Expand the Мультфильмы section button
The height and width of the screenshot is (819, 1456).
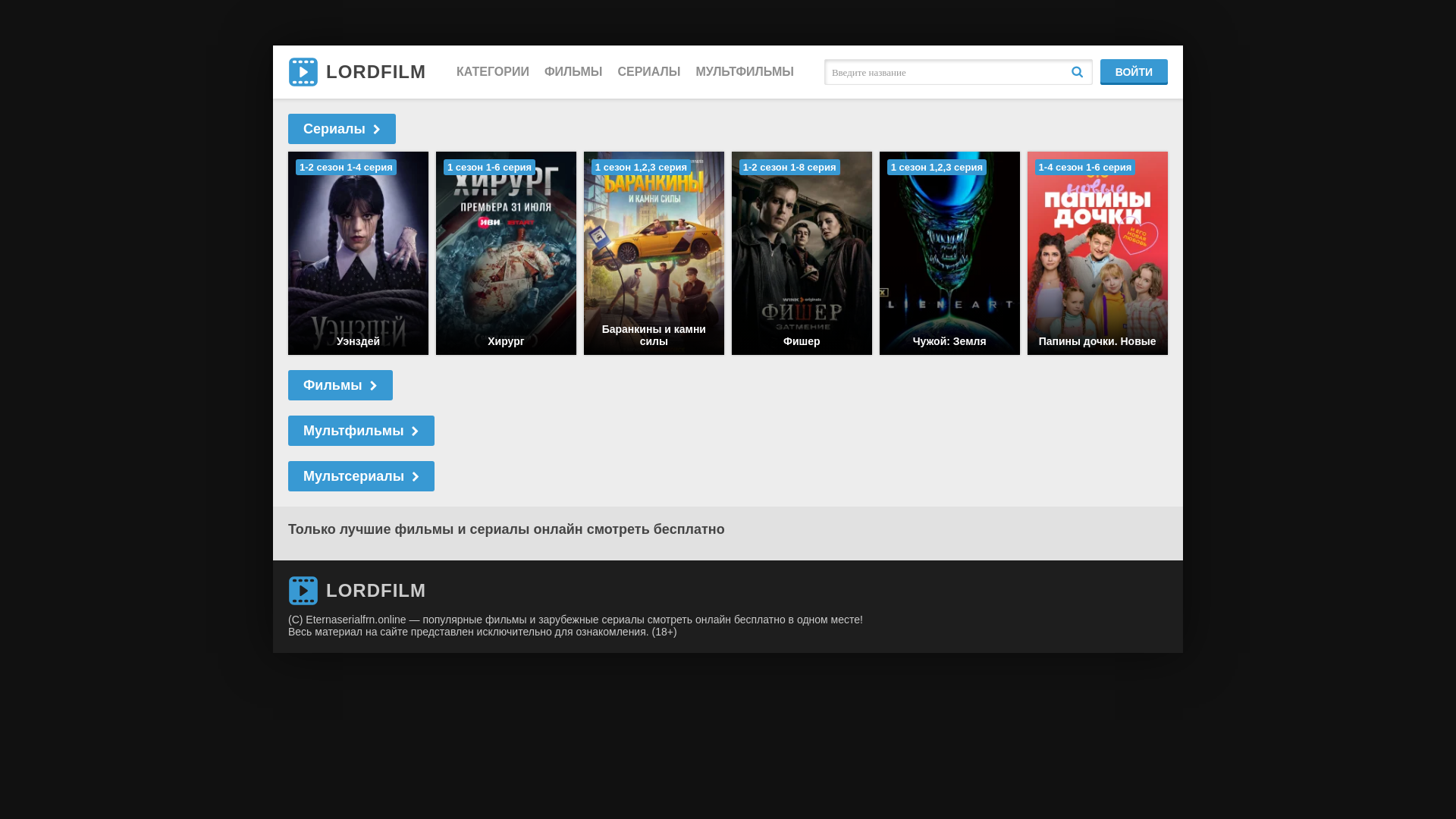pyautogui.click(x=361, y=431)
